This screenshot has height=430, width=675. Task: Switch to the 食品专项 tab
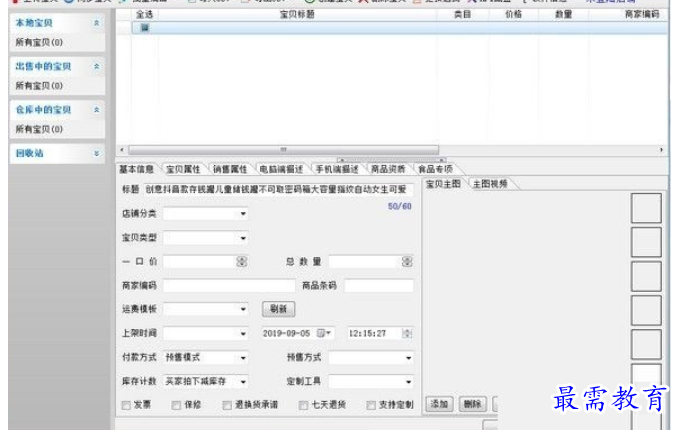[x=435, y=169]
